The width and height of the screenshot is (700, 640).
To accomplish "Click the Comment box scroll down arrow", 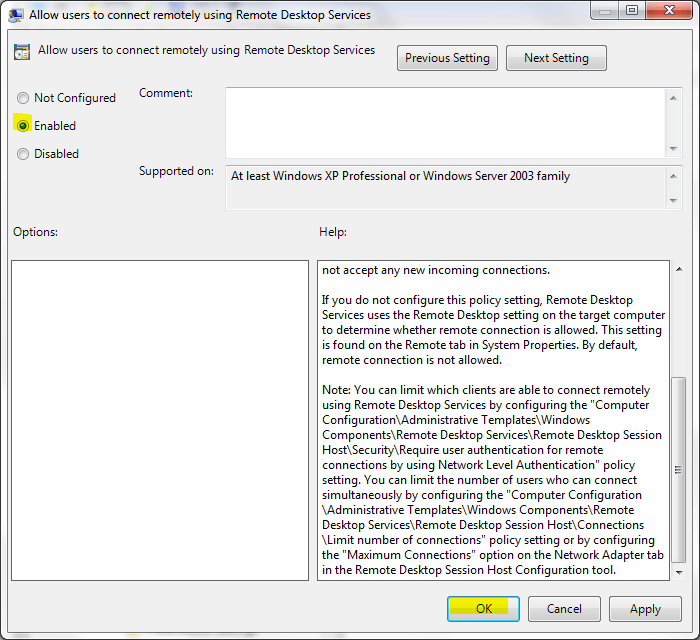I will click(x=673, y=149).
